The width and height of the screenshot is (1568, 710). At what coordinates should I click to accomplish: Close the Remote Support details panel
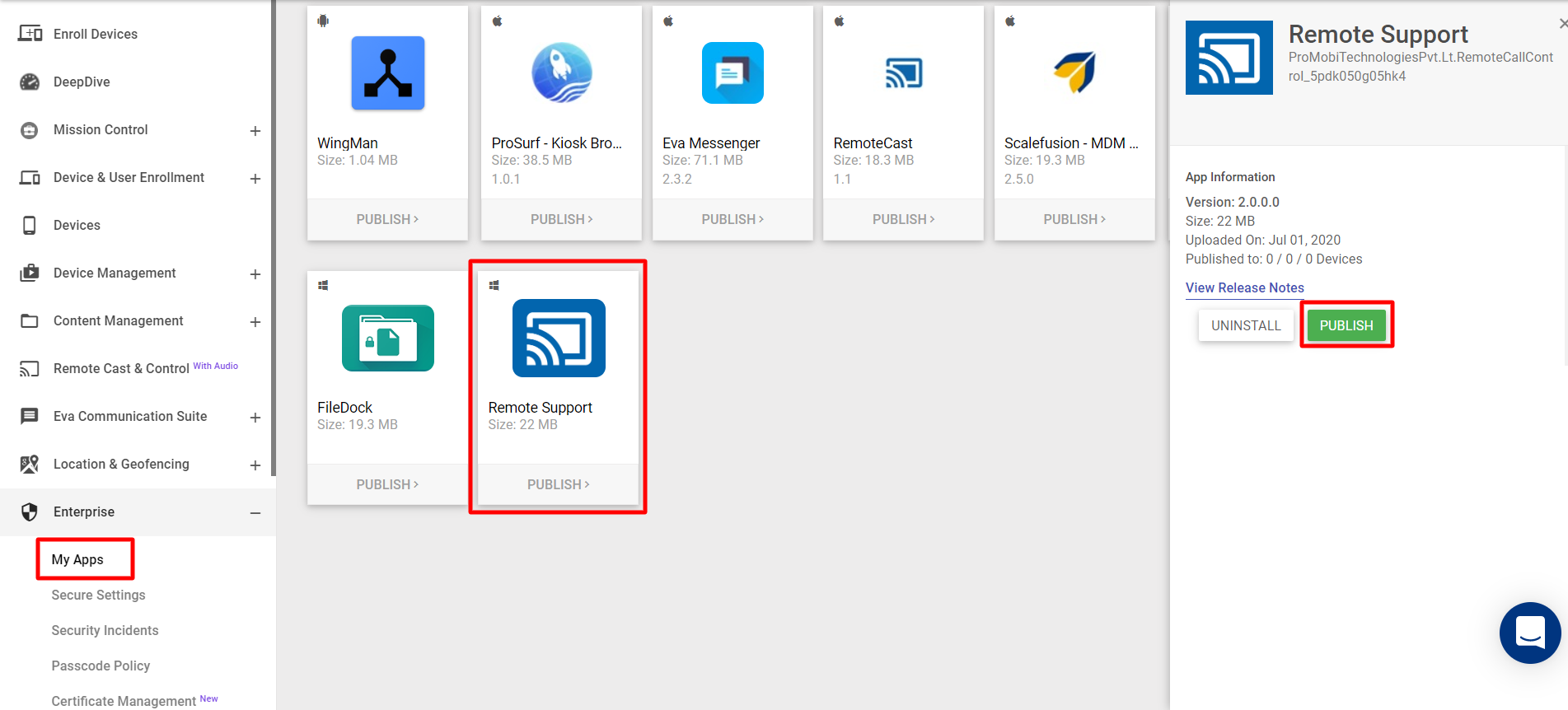point(1563,24)
